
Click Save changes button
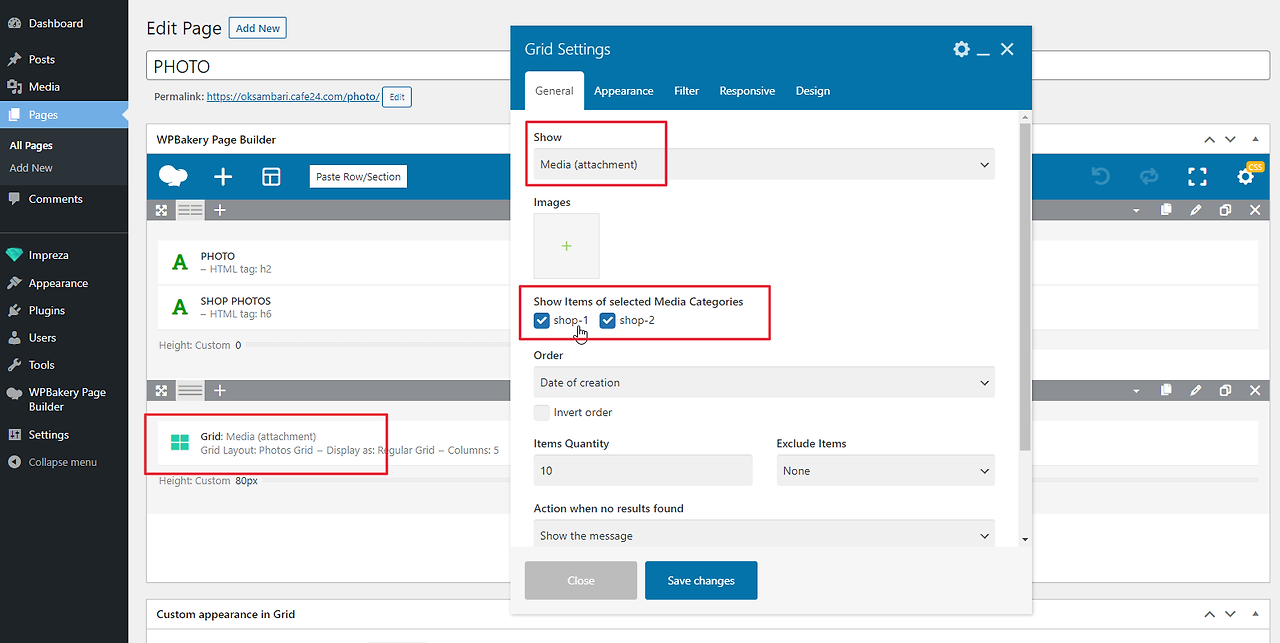coord(701,580)
